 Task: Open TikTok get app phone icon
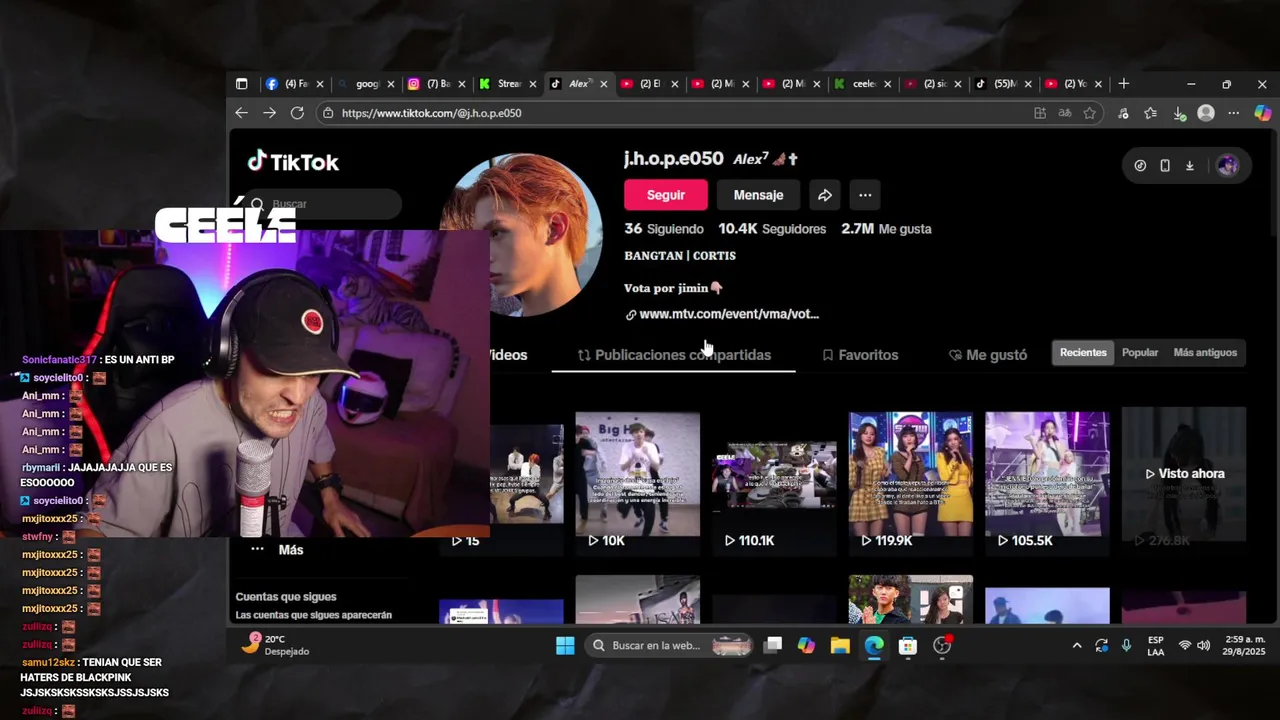tap(1165, 166)
